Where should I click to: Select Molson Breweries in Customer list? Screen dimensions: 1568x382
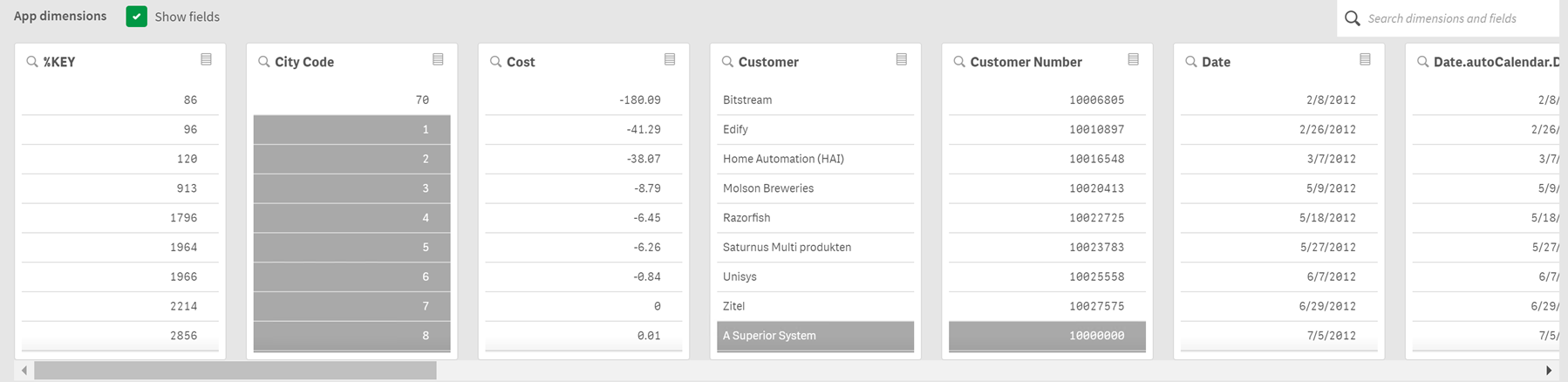tap(768, 188)
